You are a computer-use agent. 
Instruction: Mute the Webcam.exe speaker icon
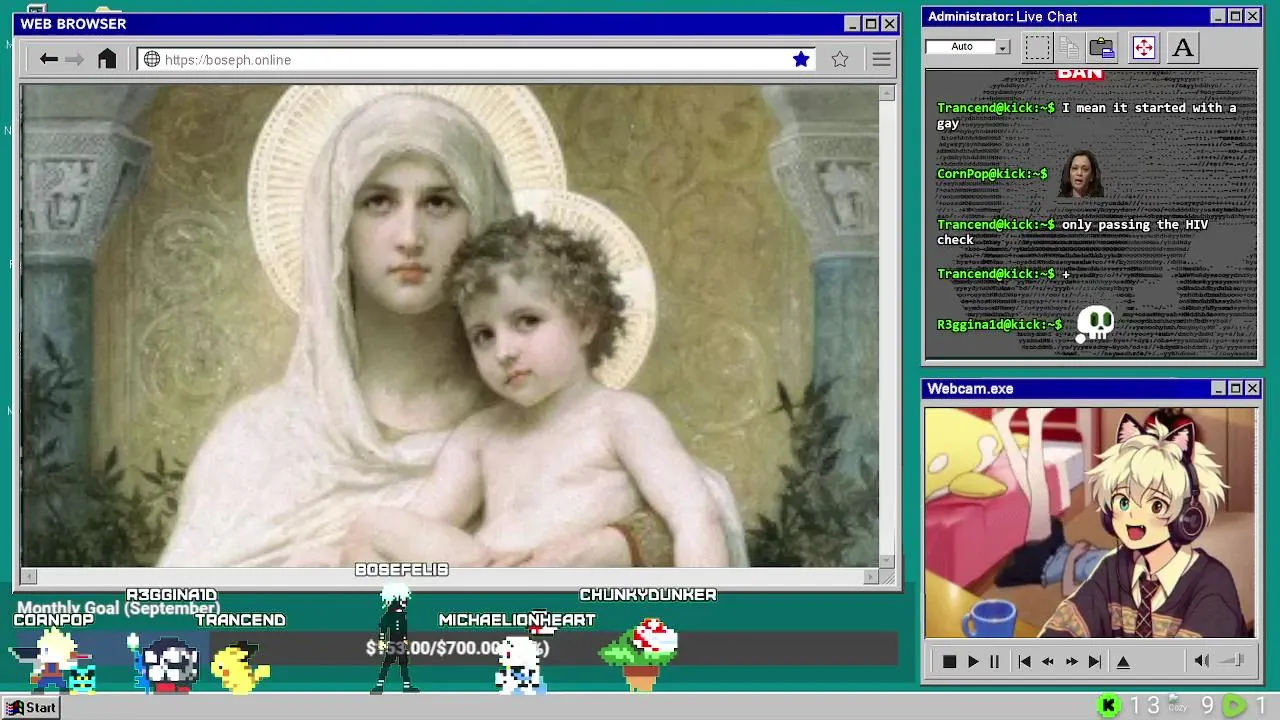(1202, 660)
